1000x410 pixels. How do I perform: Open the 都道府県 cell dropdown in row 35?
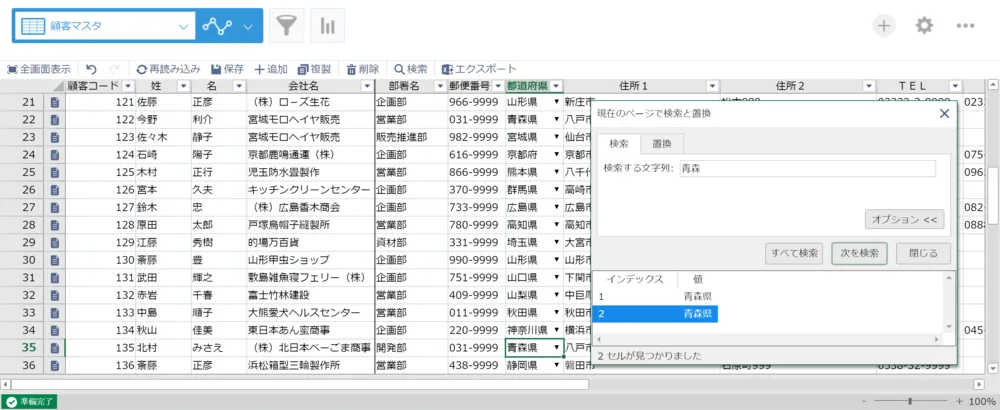556,348
